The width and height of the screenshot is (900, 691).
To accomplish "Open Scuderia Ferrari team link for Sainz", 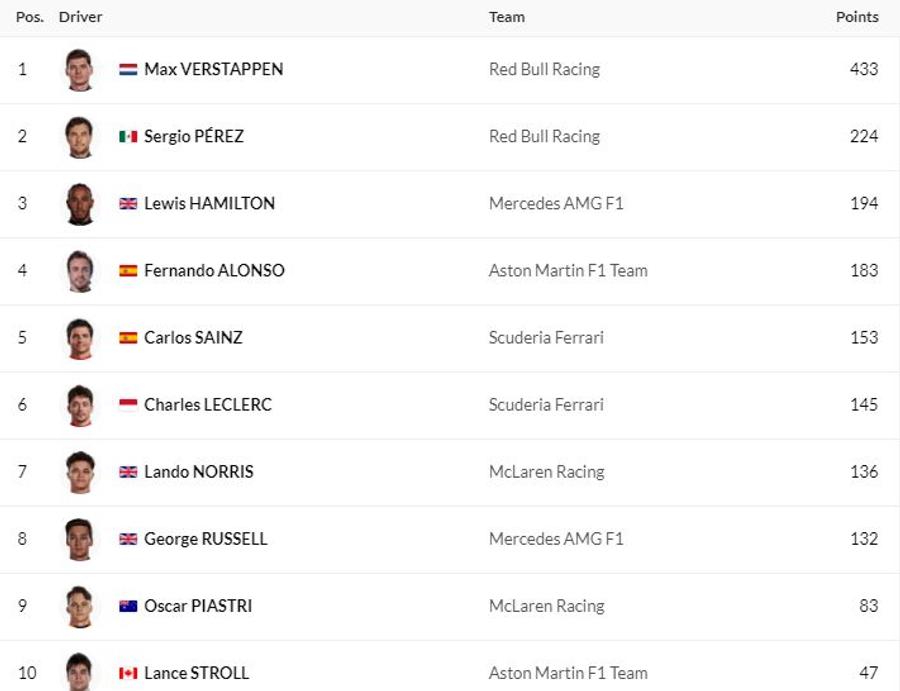I will 546,338.
